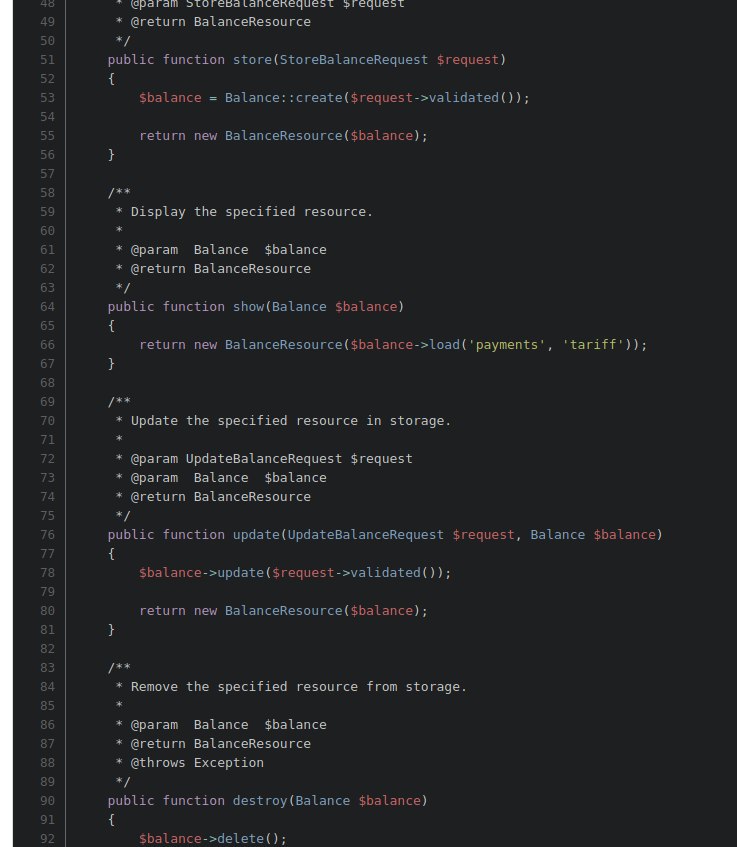
Task: Click 'return new BalanceResource' on line 80
Action: 240,610
